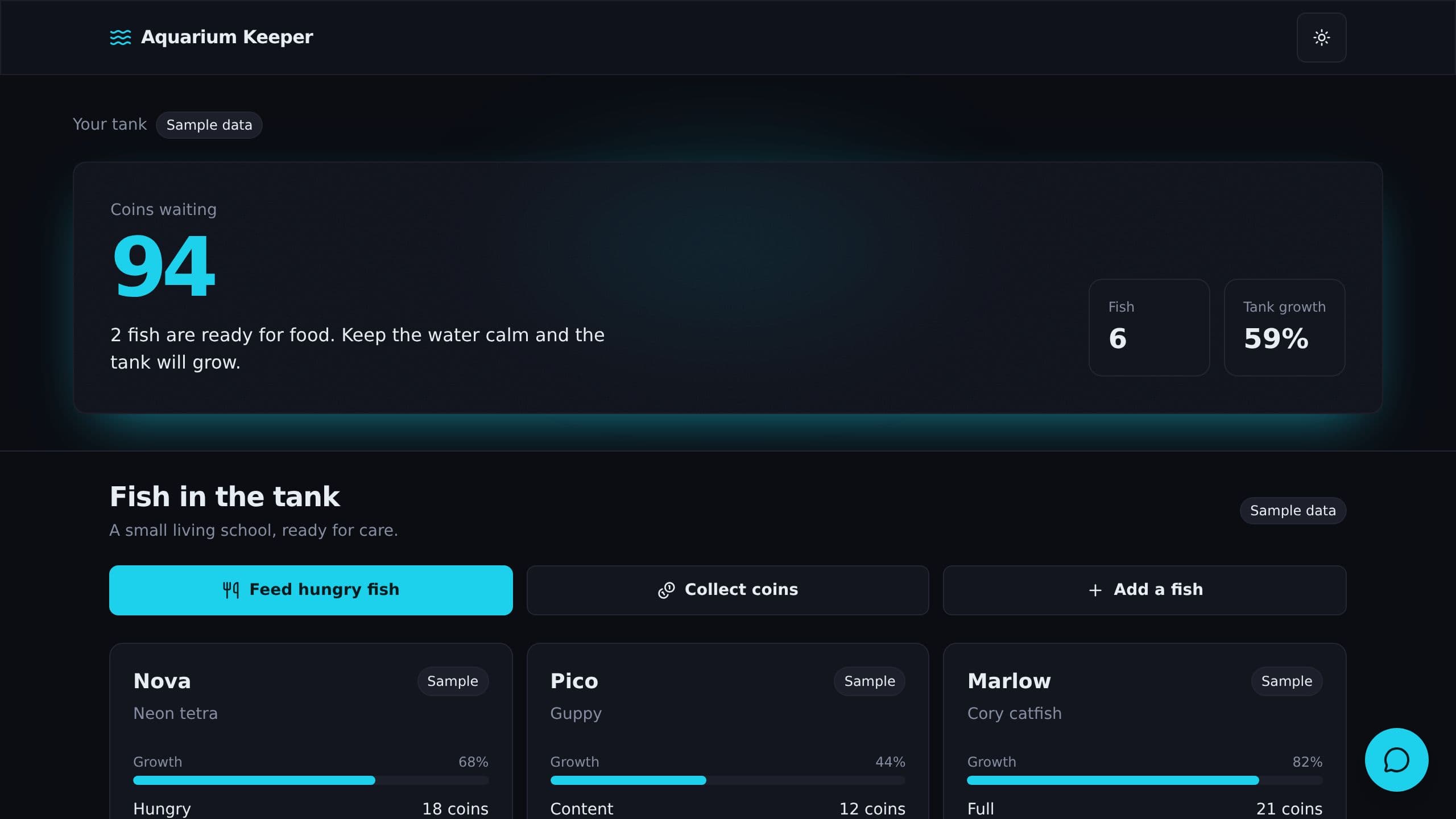Click the "Full" status on Marlow card
The height and width of the screenshot is (819, 1456).
coord(981,809)
